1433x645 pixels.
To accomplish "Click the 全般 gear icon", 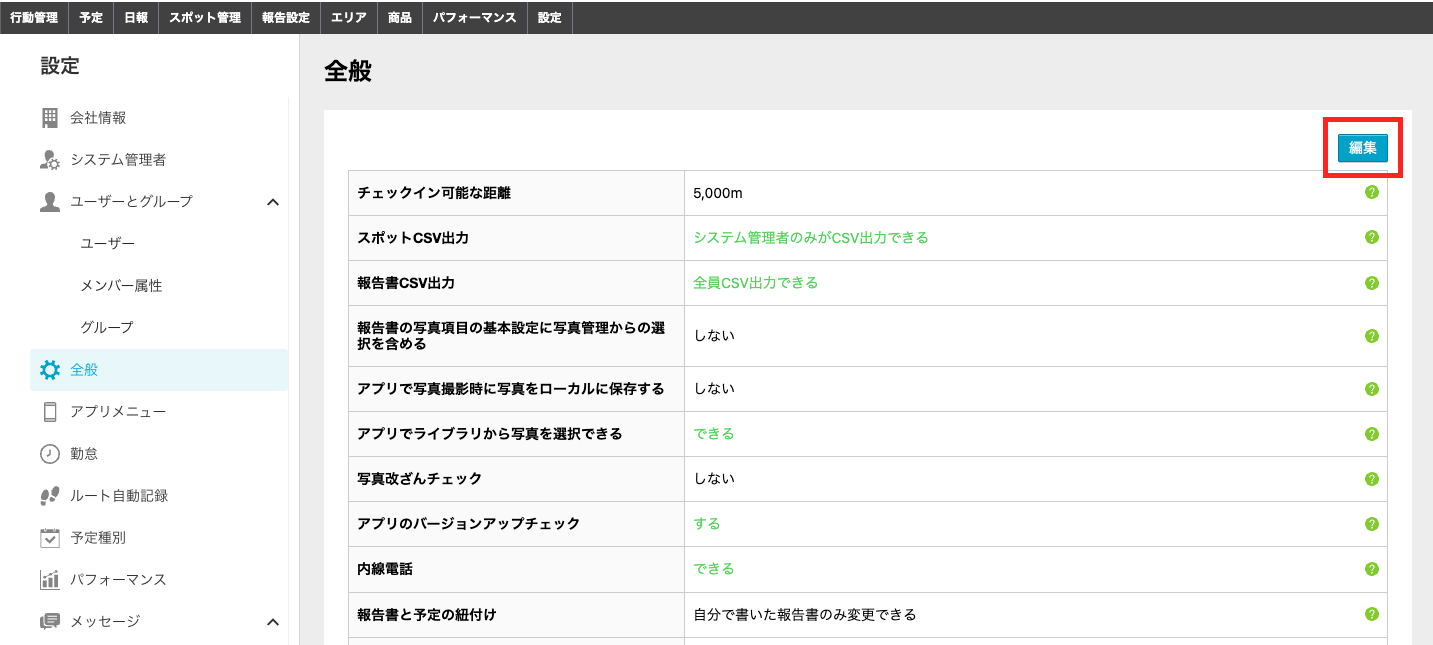I will 50,370.
